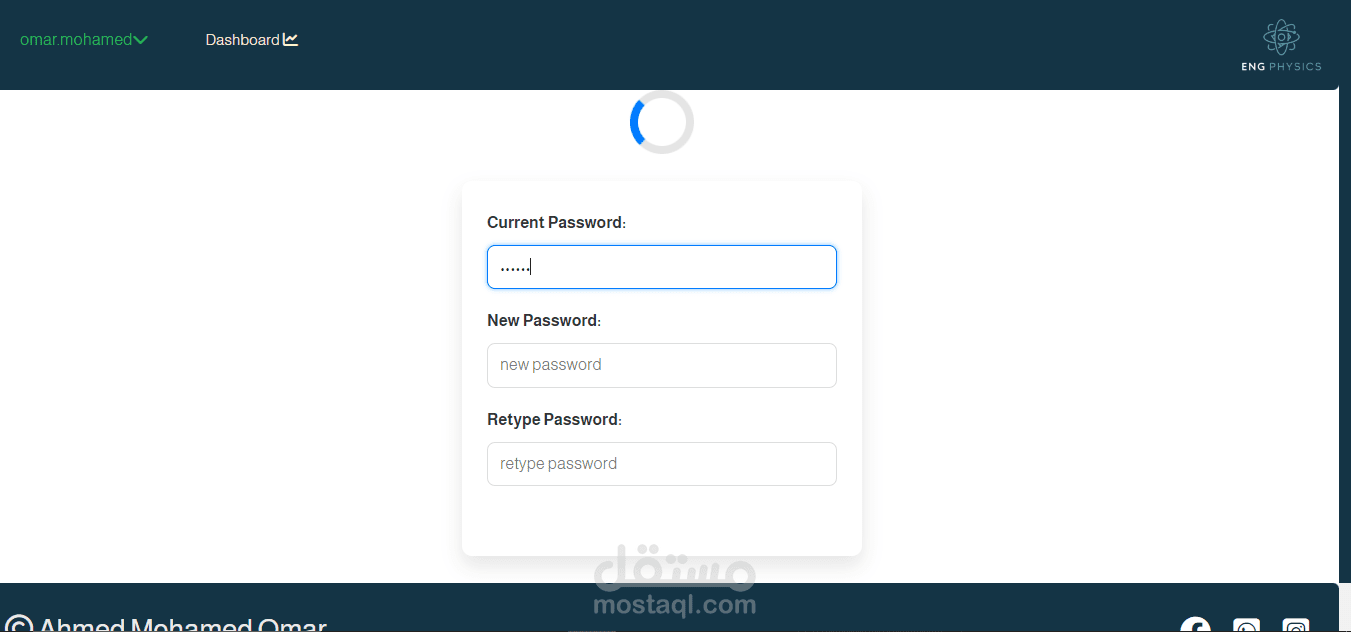Click the copyright symbol in footer
This screenshot has height=632, width=1351.
click(x=19, y=625)
